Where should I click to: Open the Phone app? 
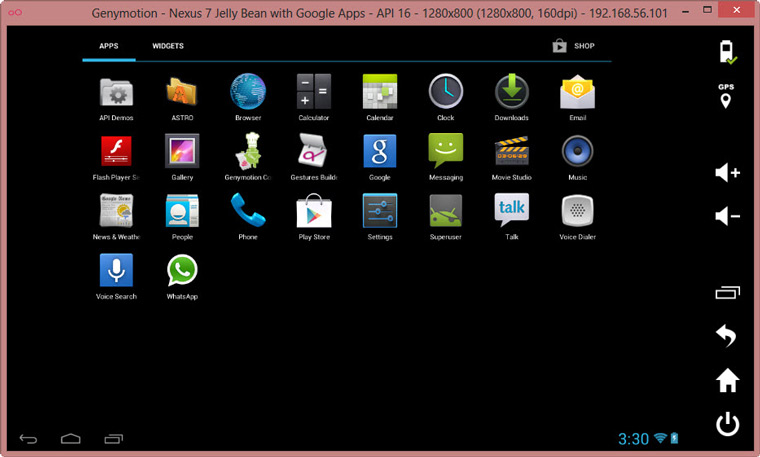248,218
